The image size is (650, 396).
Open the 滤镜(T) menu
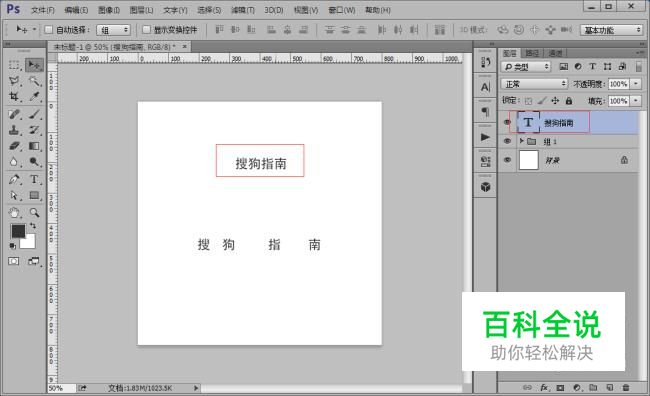[x=243, y=10]
